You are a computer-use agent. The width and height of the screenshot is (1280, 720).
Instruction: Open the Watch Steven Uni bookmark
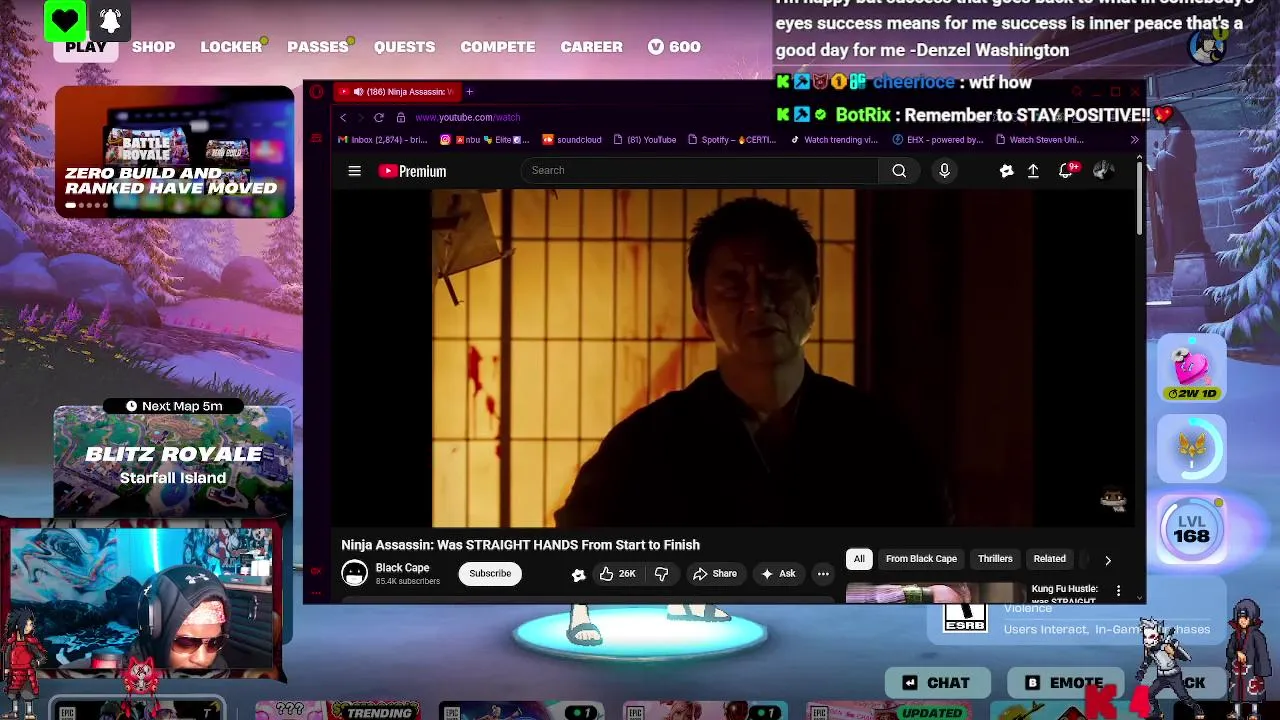point(1040,140)
